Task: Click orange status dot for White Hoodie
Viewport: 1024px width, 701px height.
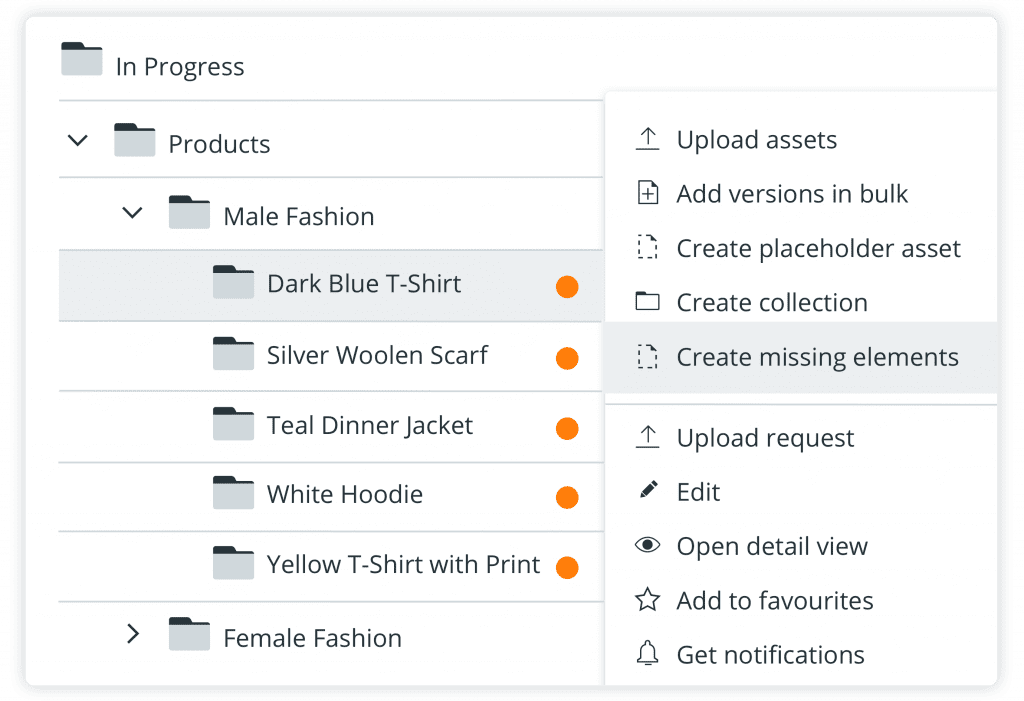Action: pos(567,497)
